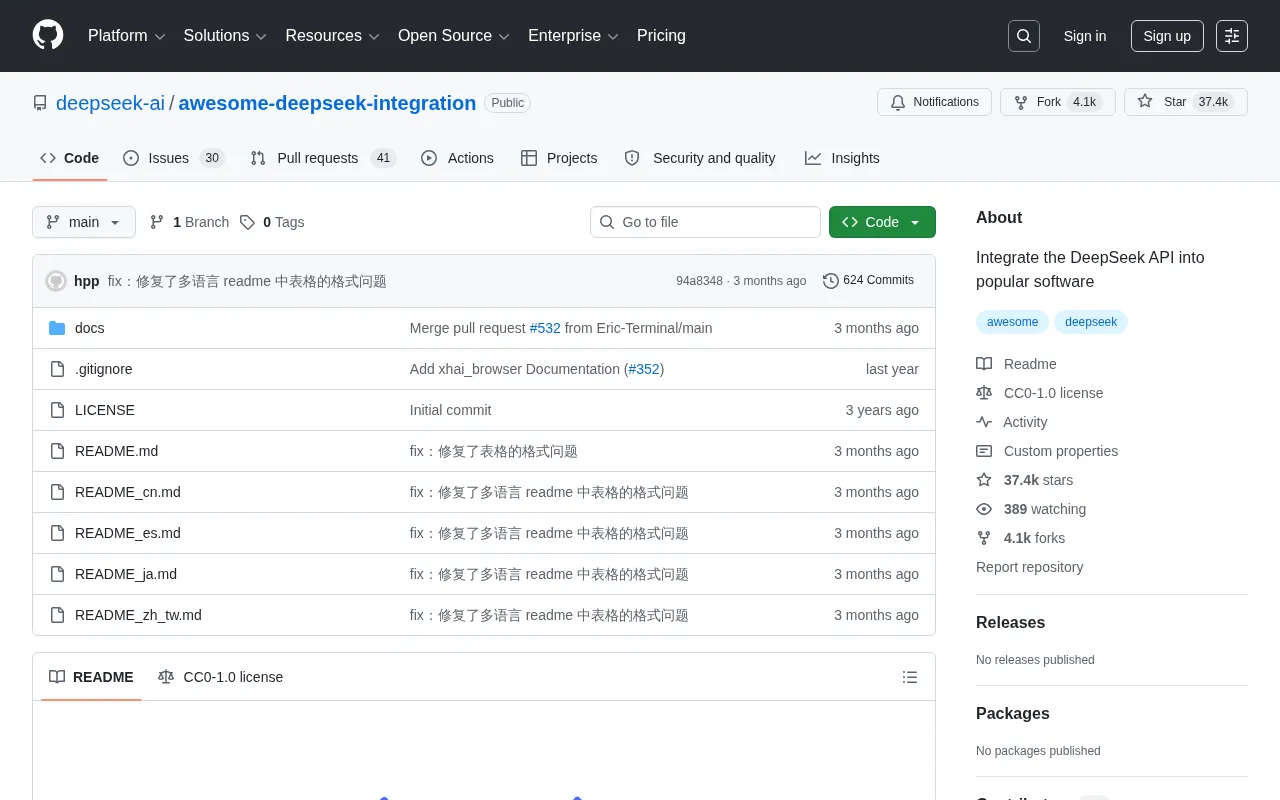Fork this repository
The image size is (1280, 800).
[1058, 102]
